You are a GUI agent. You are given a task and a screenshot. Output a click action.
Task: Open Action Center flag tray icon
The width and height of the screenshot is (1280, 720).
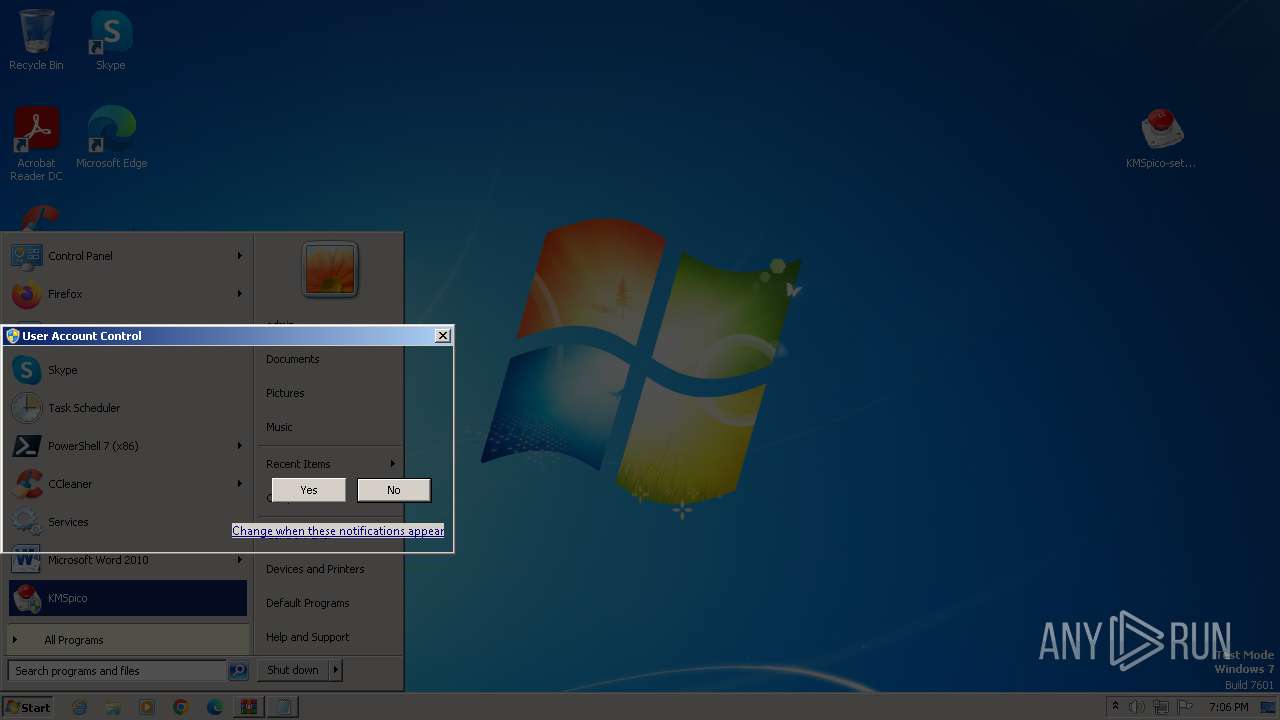pyautogui.click(x=1185, y=707)
